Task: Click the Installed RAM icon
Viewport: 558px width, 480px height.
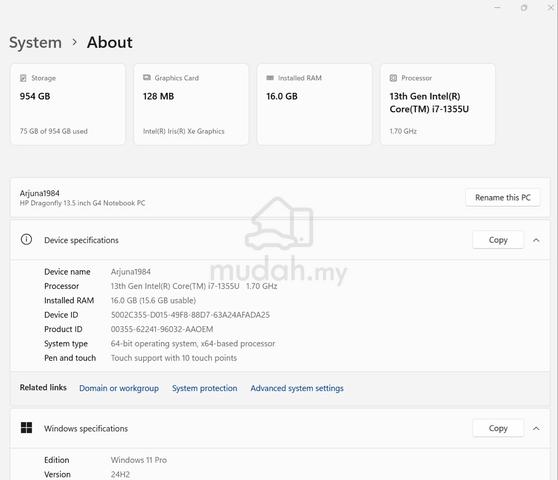Action: point(270,78)
